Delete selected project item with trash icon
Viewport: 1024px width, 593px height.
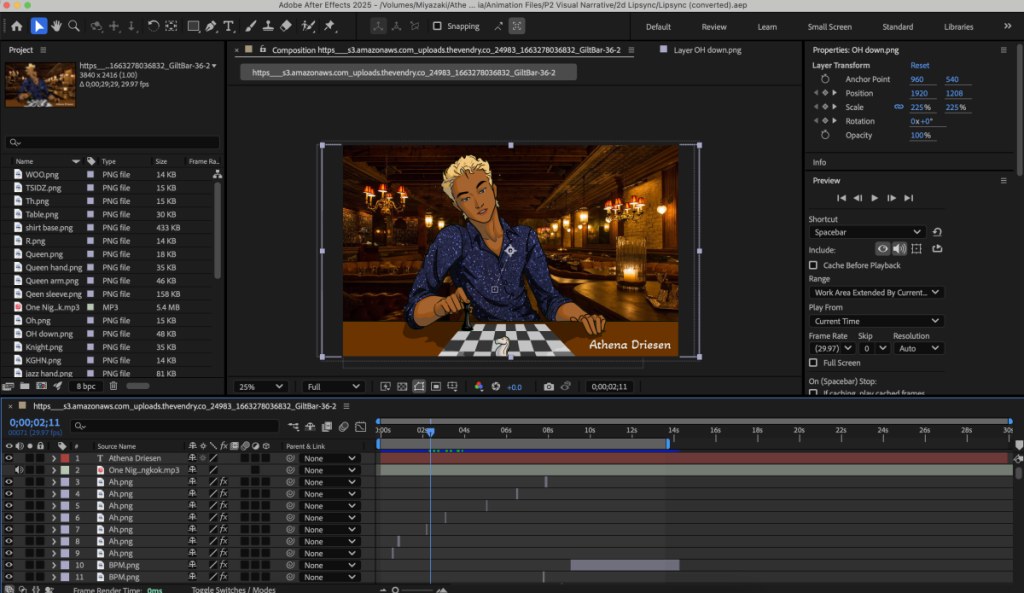(113, 385)
